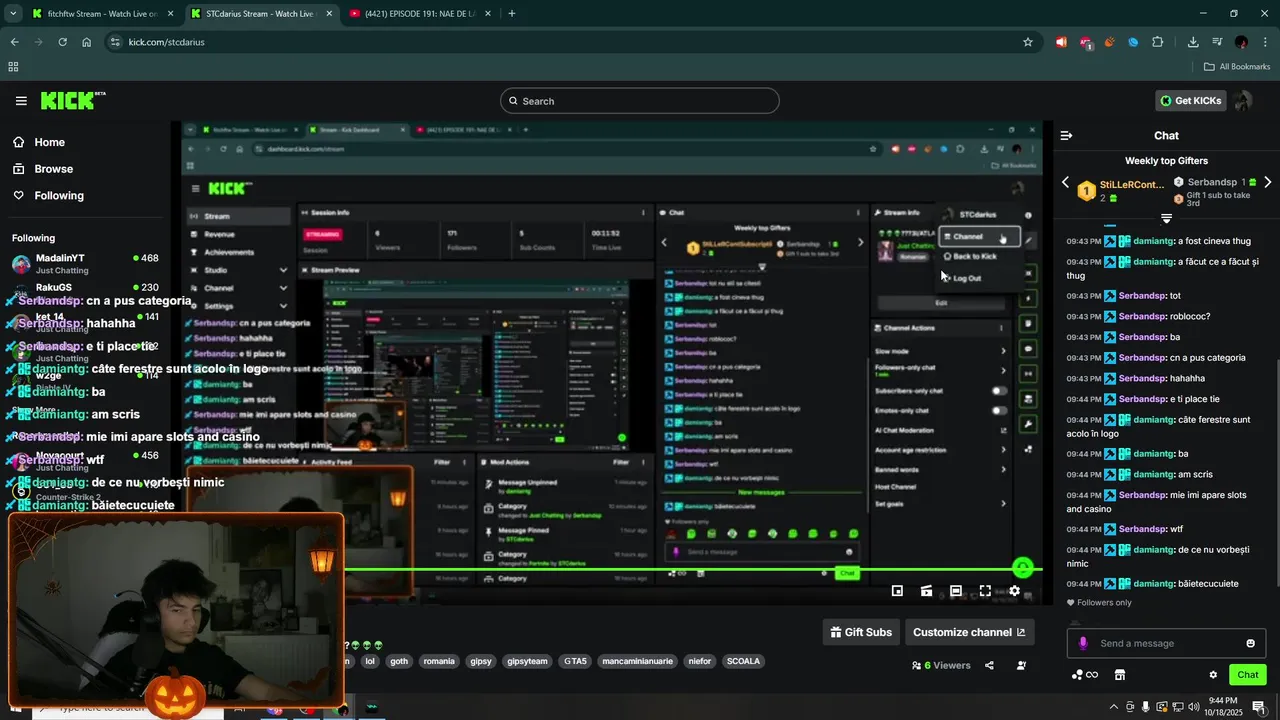Click the 'wtf' chat message
This screenshot has height=720, width=1280.
[x=1125, y=529]
